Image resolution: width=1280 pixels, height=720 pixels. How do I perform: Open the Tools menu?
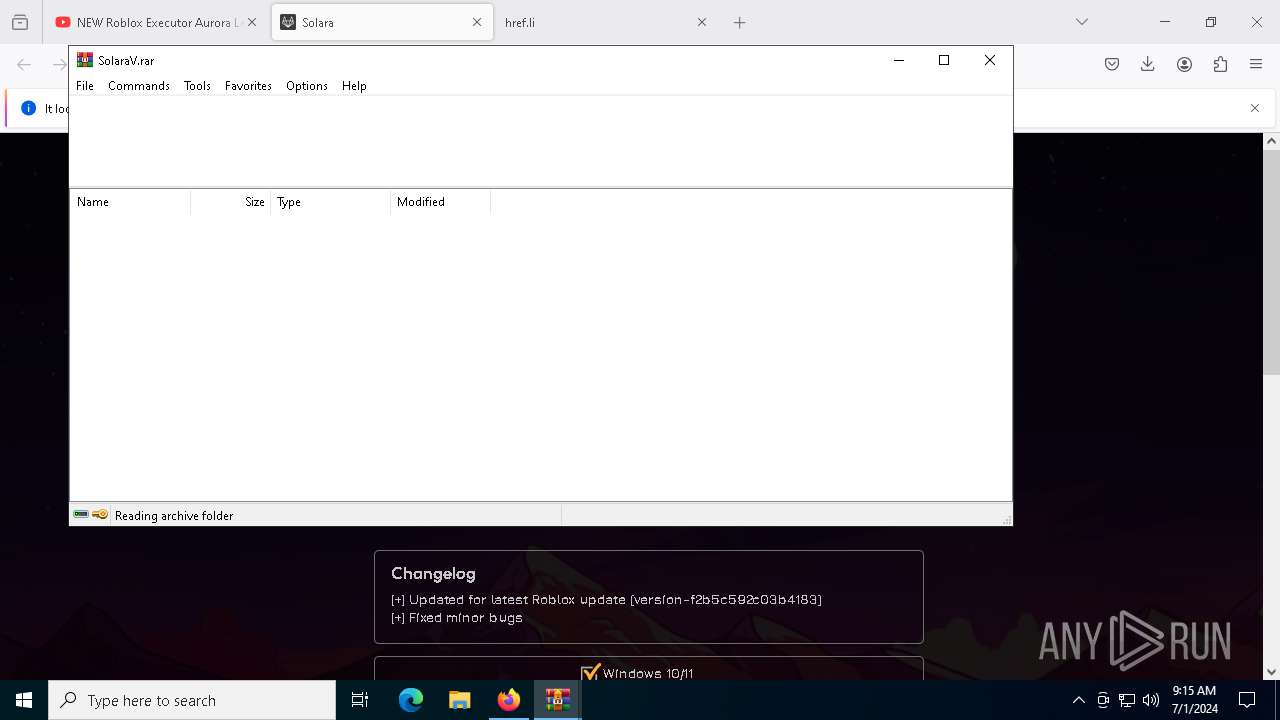[197, 86]
